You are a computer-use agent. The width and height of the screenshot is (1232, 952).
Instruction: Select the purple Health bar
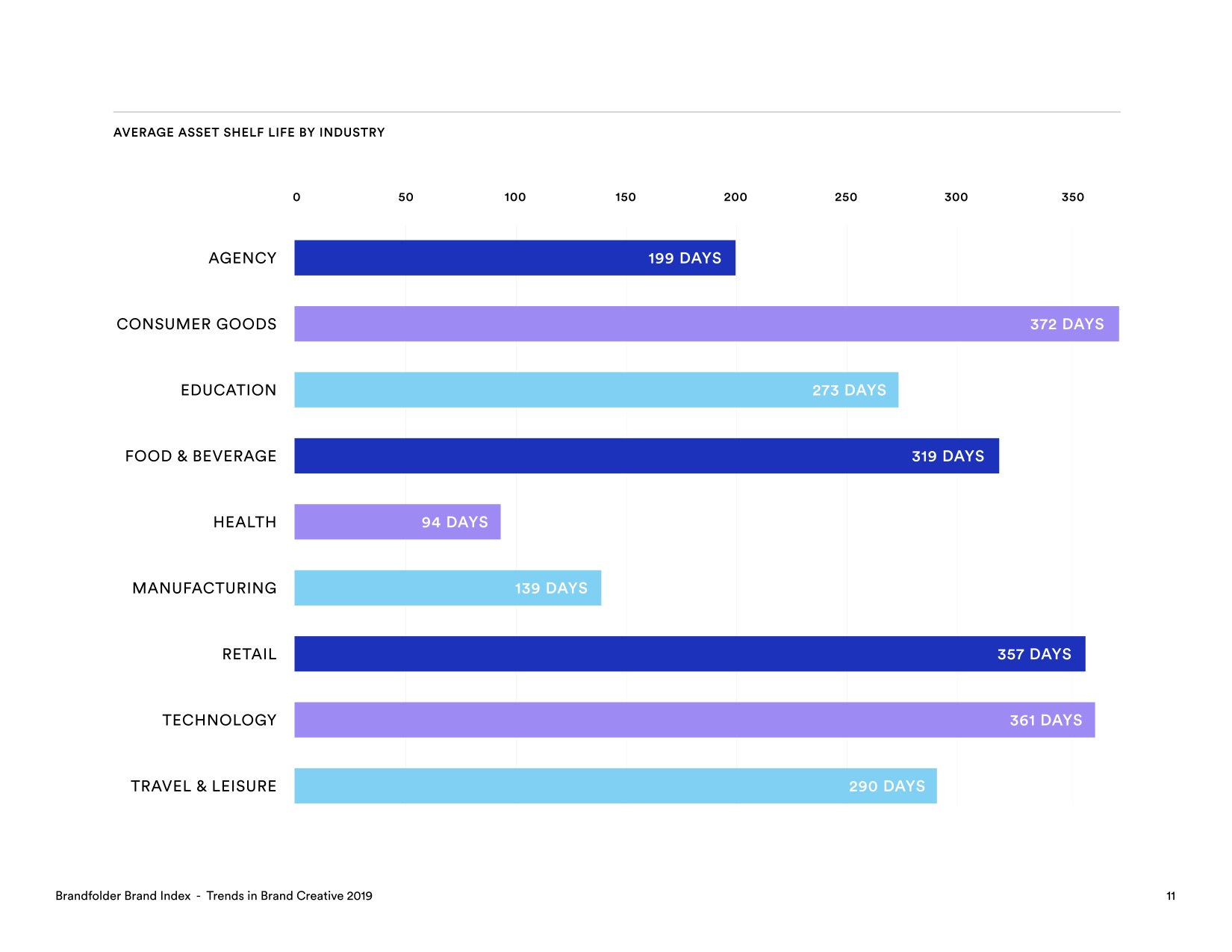coord(397,522)
